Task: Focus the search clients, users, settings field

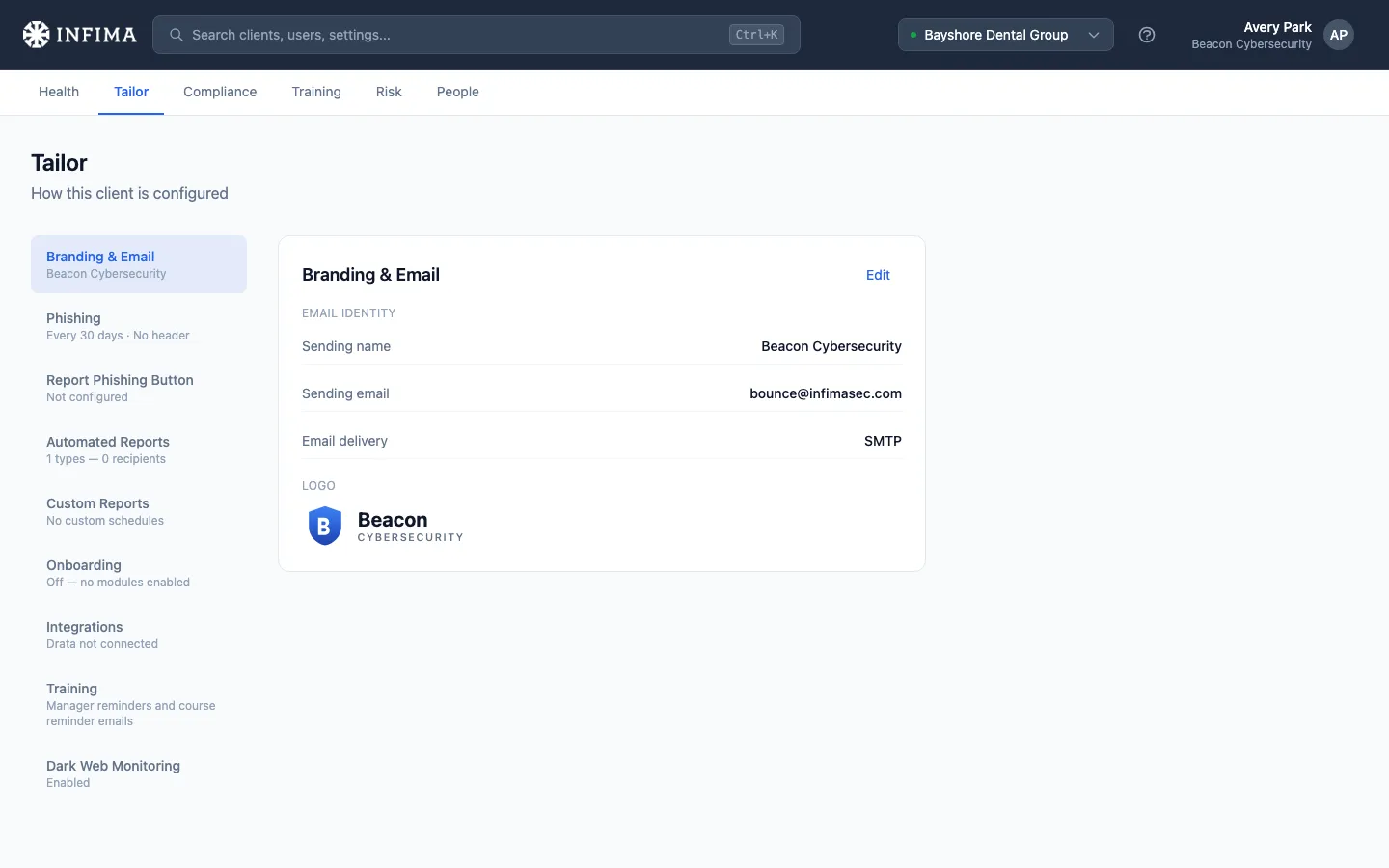Action: coord(477,35)
